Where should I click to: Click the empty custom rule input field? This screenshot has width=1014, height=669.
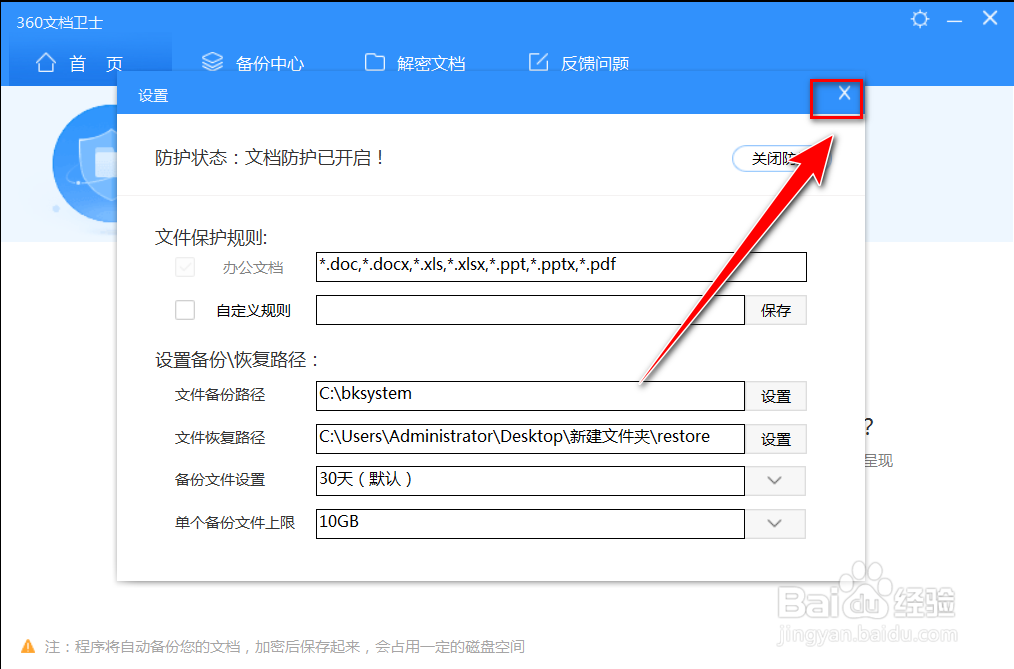pos(530,310)
